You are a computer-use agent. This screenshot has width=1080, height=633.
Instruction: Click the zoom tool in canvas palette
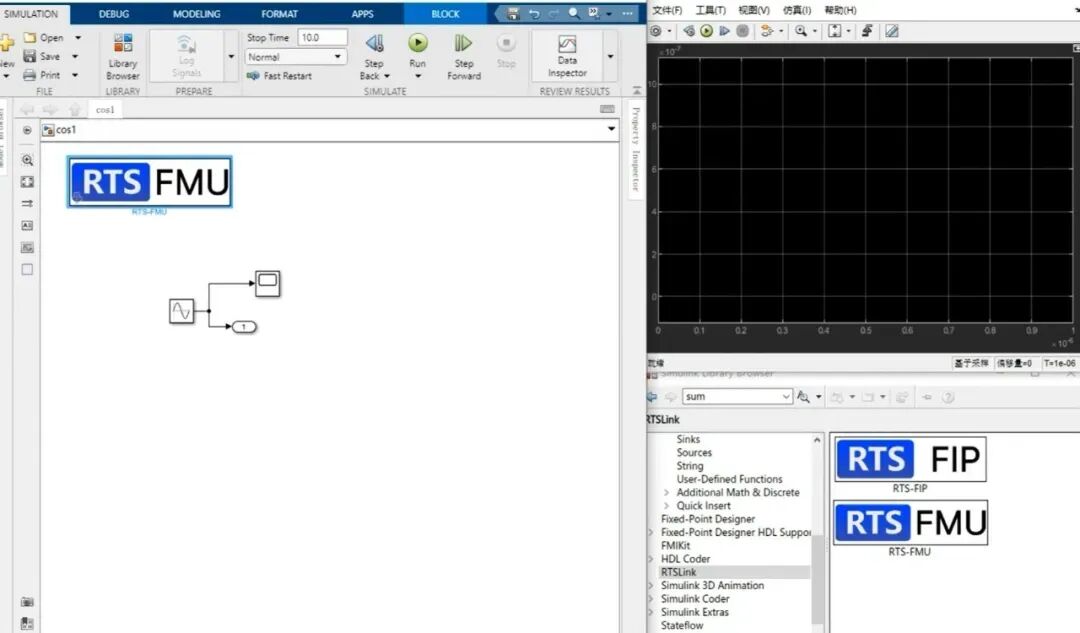27,160
